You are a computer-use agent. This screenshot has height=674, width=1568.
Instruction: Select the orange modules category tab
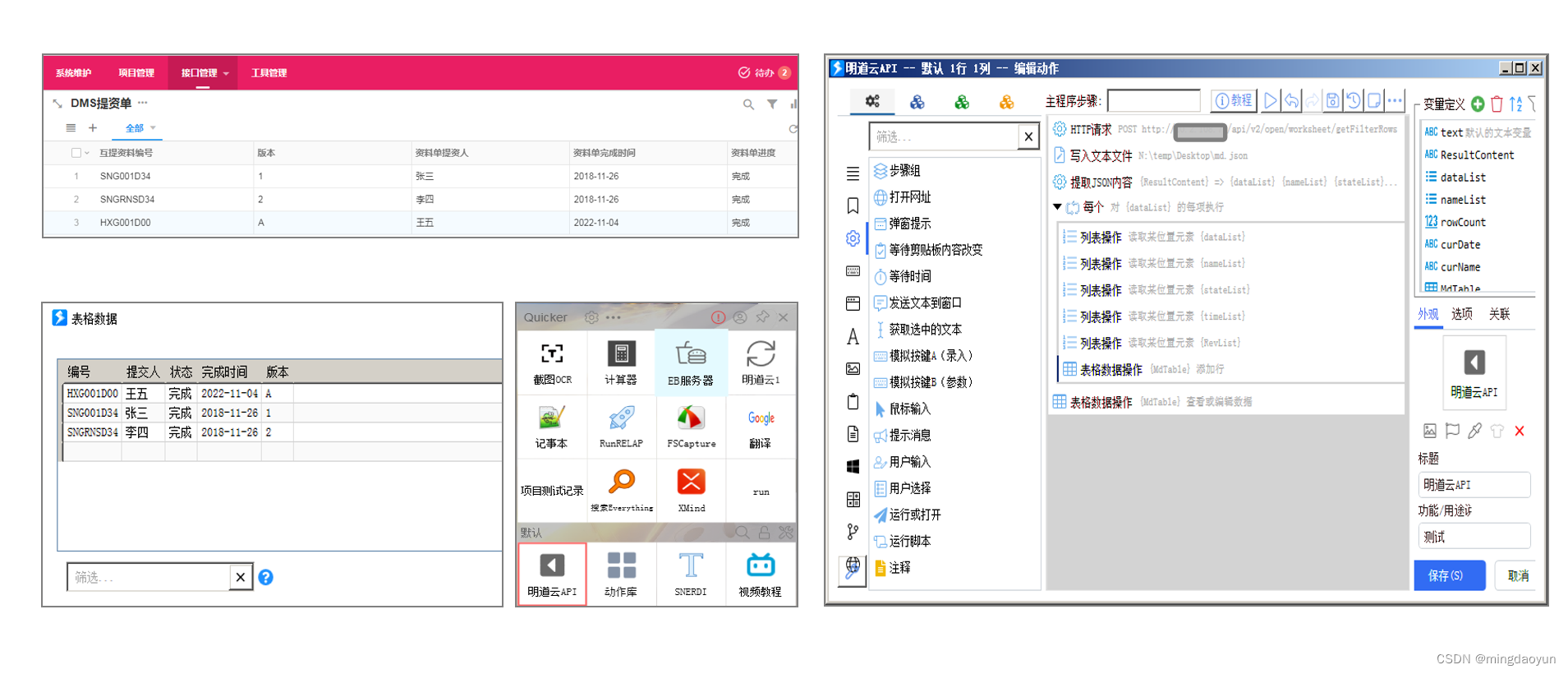tap(1006, 102)
